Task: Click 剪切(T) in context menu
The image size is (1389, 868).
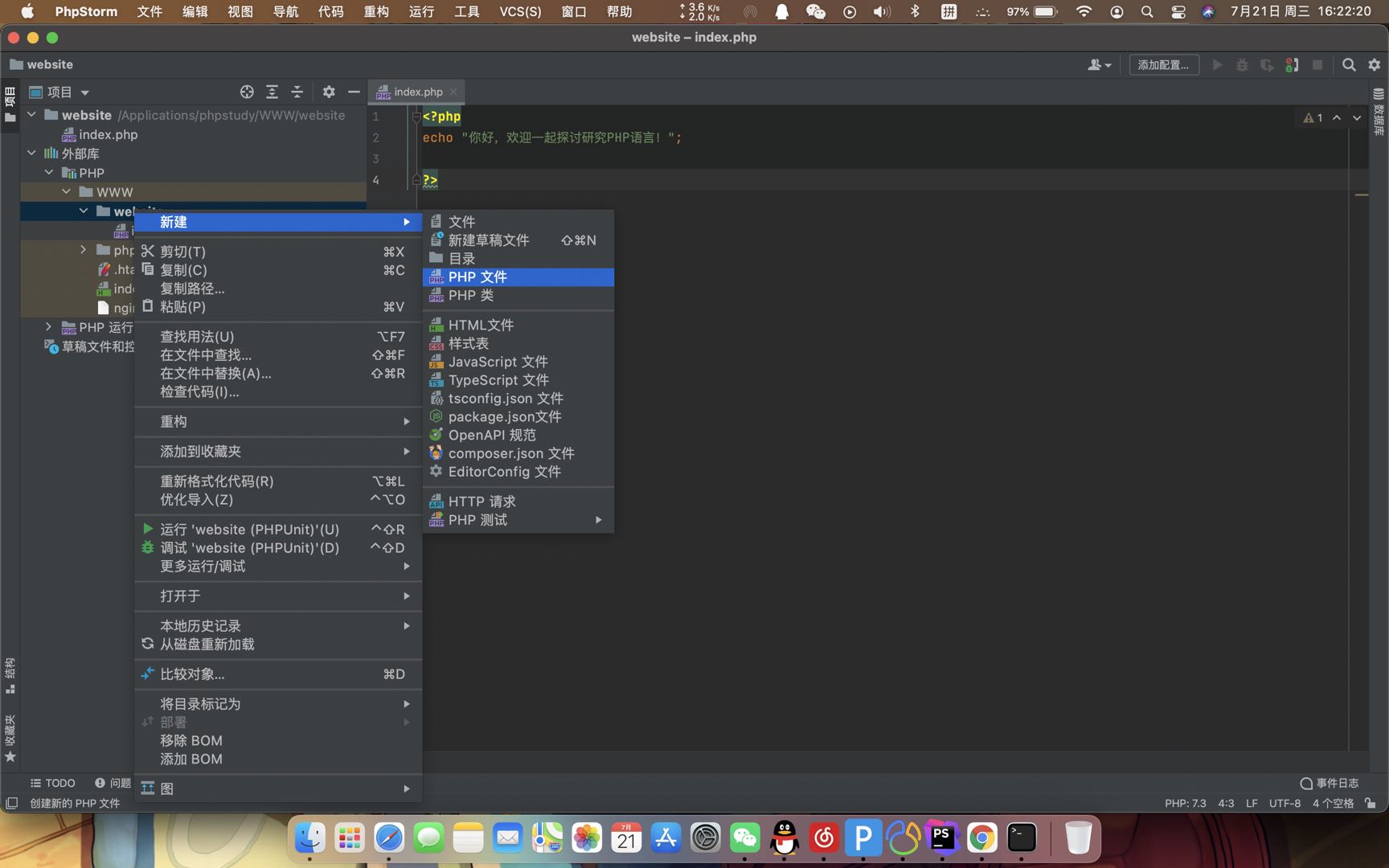Action: click(278, 252)
